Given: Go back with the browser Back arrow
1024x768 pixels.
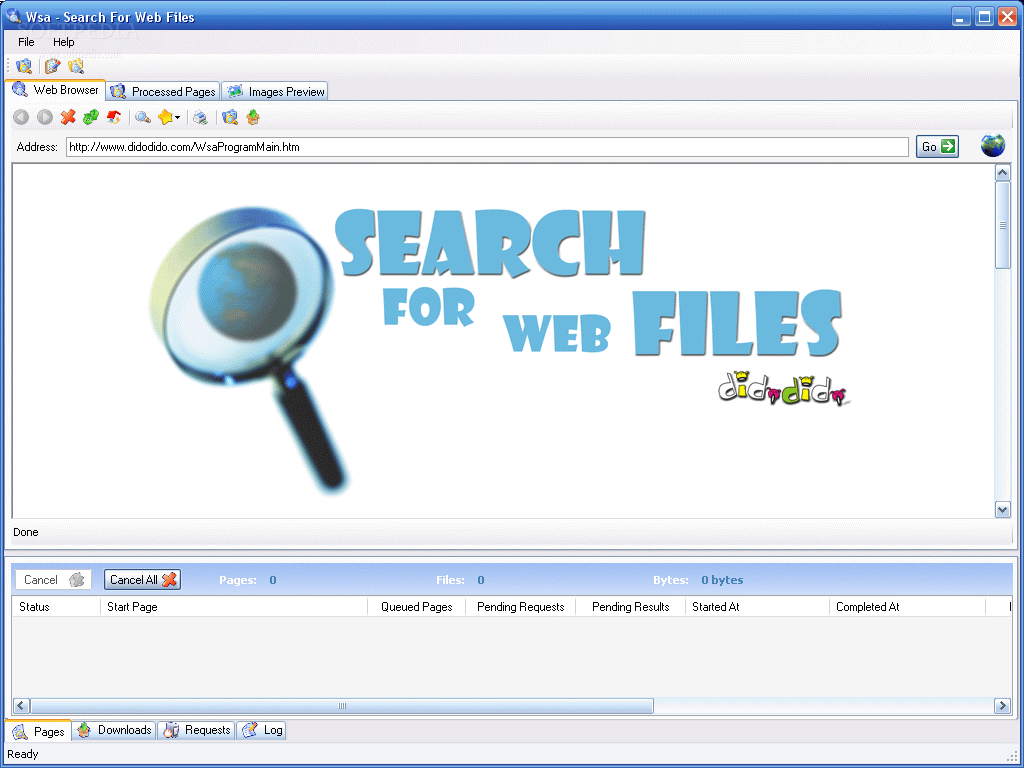Looking at the screenshot, I should click(x=21, y=118).
